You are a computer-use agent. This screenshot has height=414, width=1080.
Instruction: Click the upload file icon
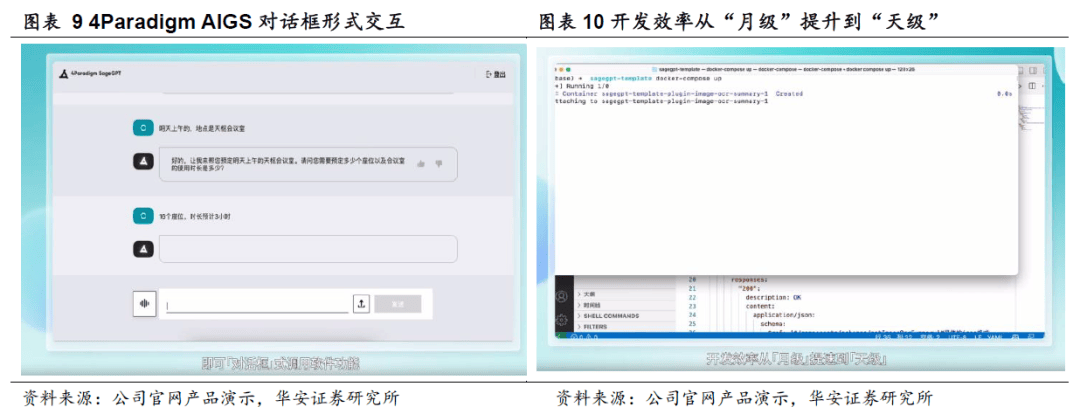click(361, 304)
